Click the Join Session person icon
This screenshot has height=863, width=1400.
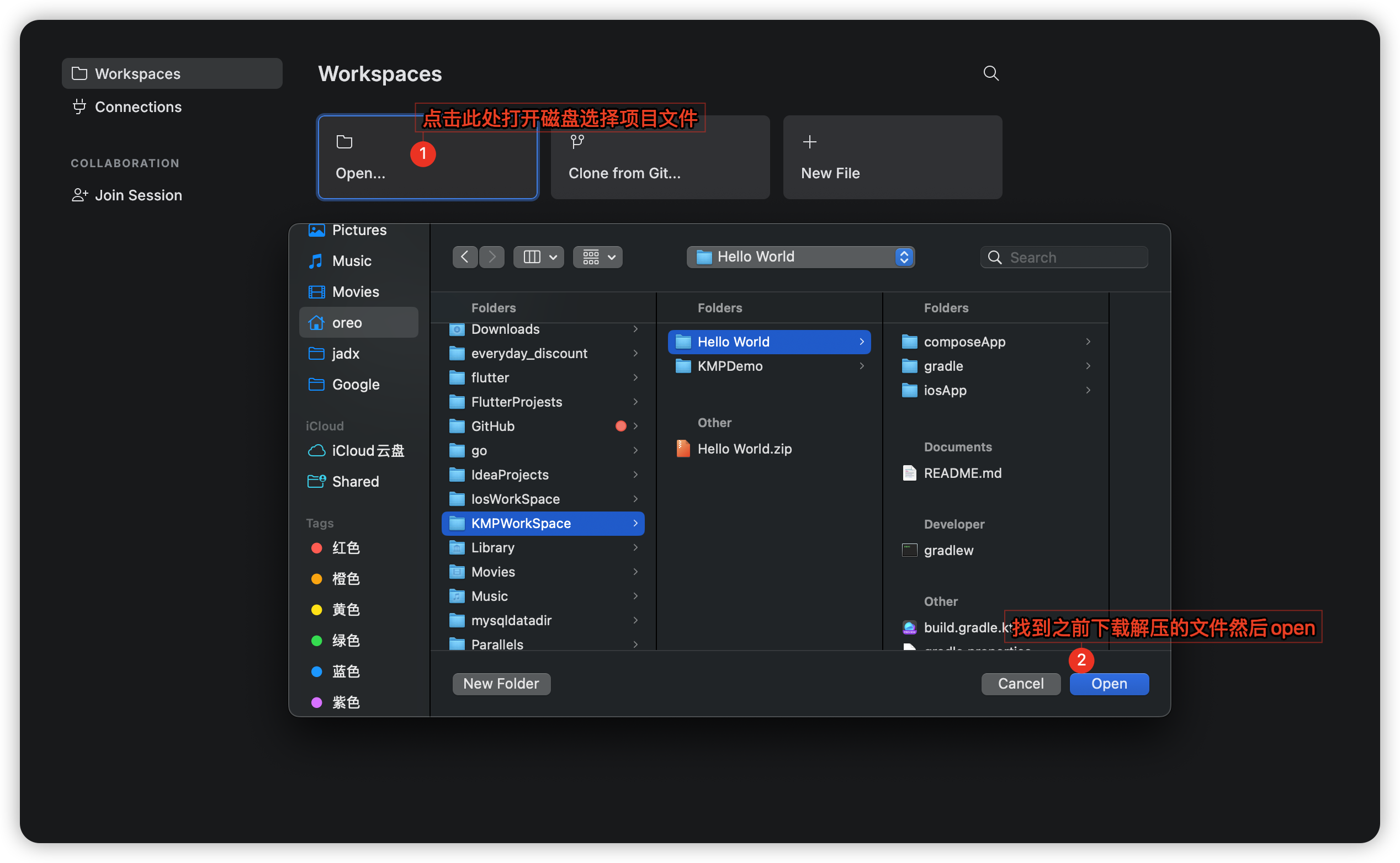click(x=79, y=195)
